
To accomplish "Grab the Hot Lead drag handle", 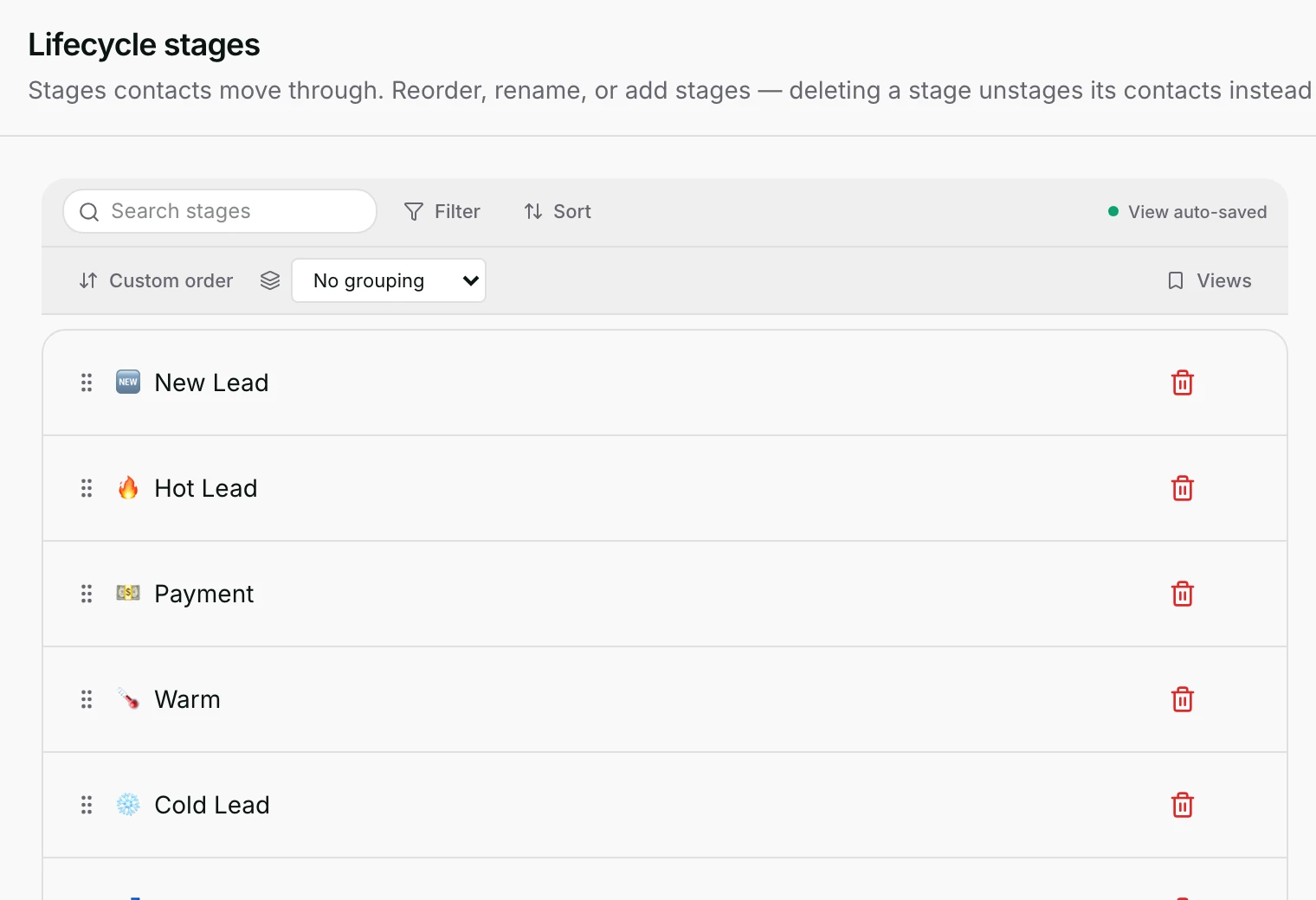I will (87, 488).
